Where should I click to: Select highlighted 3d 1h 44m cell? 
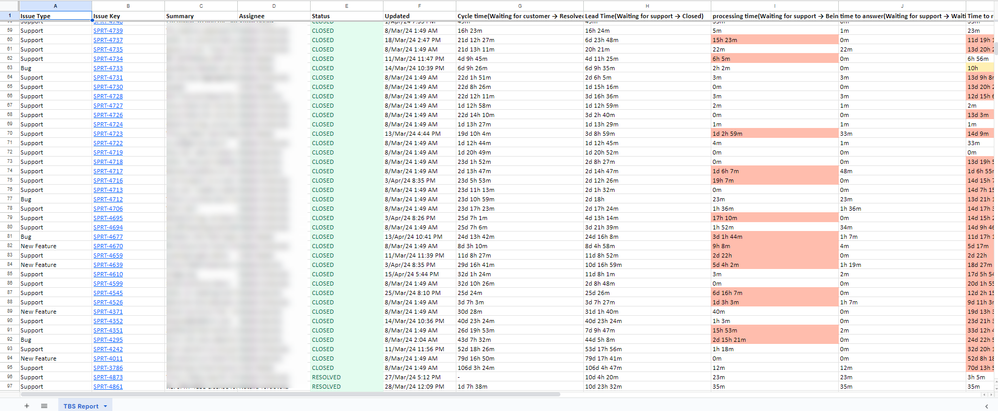774,237
